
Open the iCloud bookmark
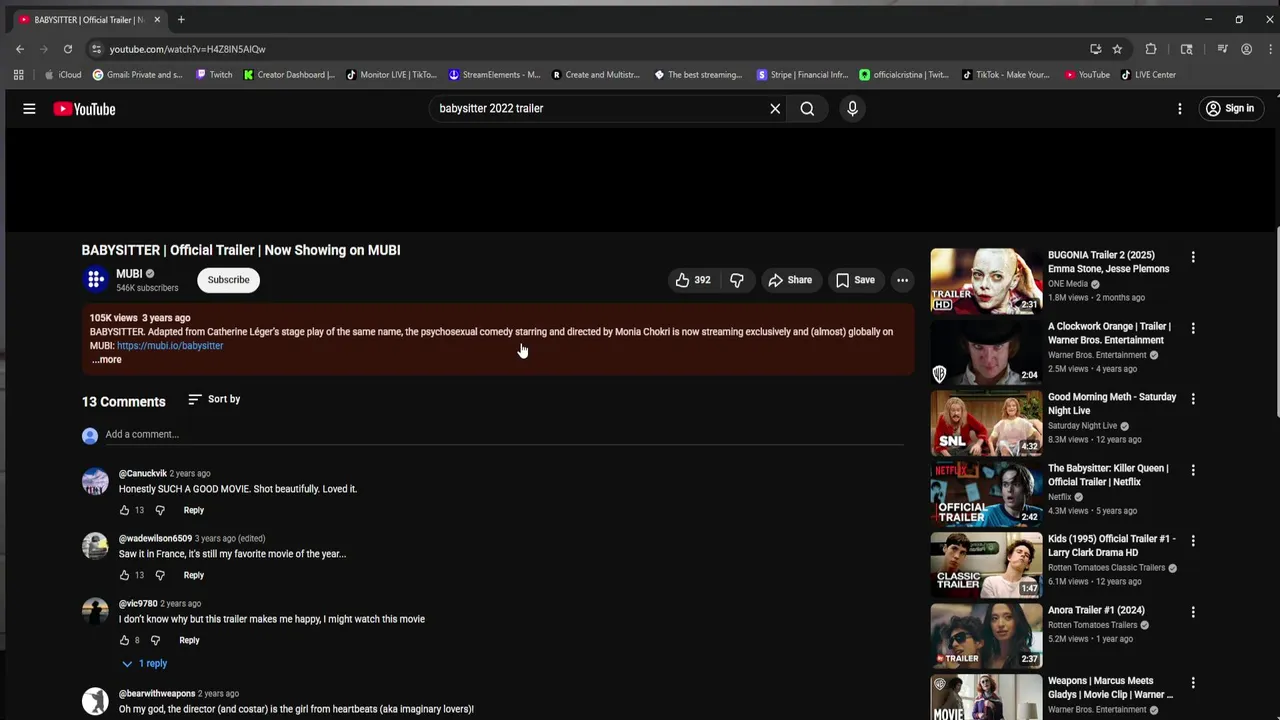[x=63, y=75]
